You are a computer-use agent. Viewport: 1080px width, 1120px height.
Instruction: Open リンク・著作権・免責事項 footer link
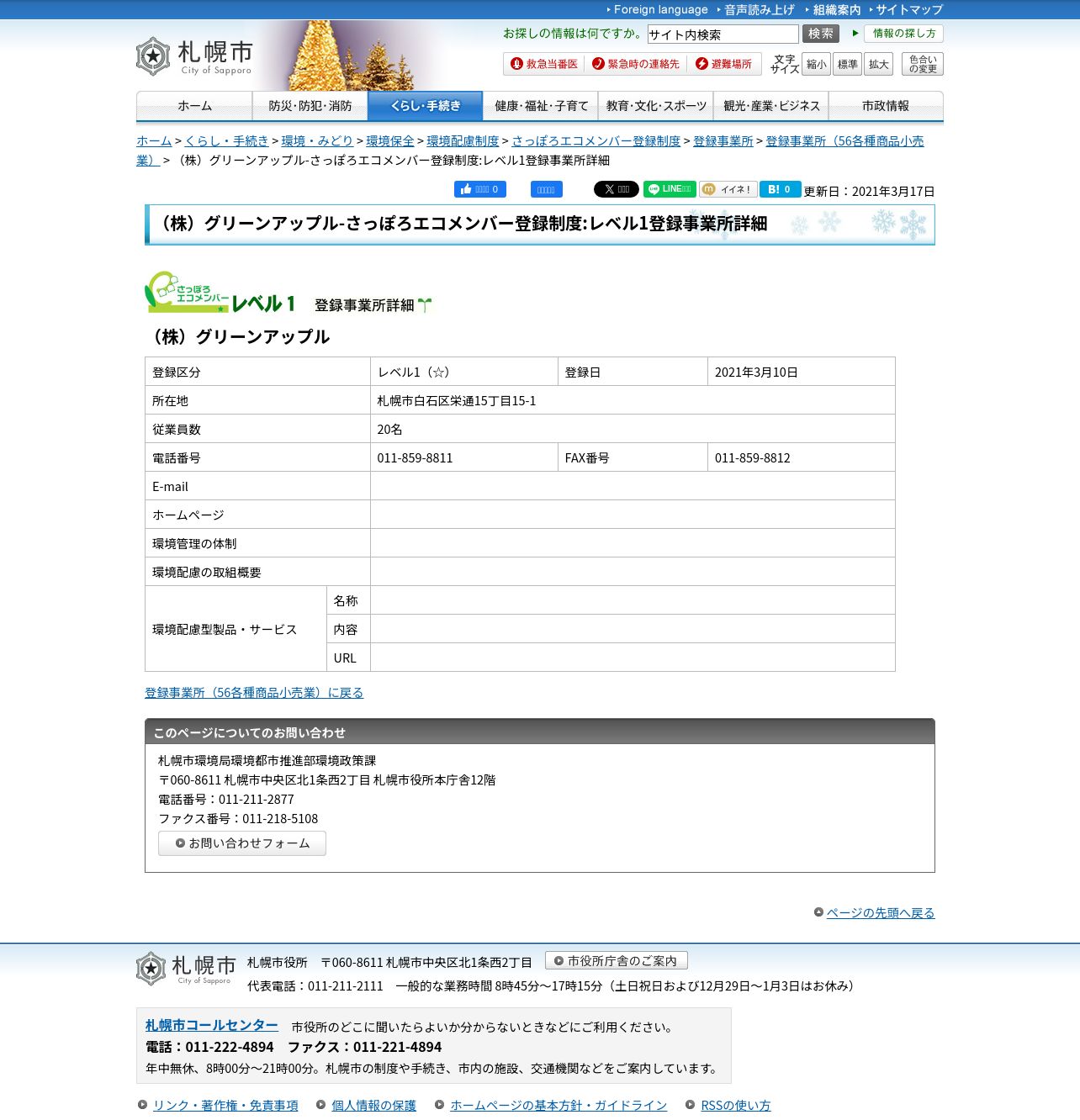click(x=225, y=1105)
